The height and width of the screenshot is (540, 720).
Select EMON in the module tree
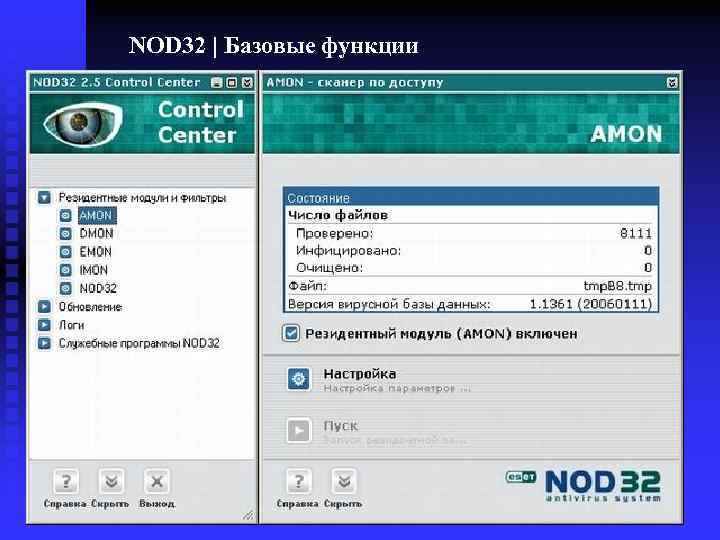[96, 252]
